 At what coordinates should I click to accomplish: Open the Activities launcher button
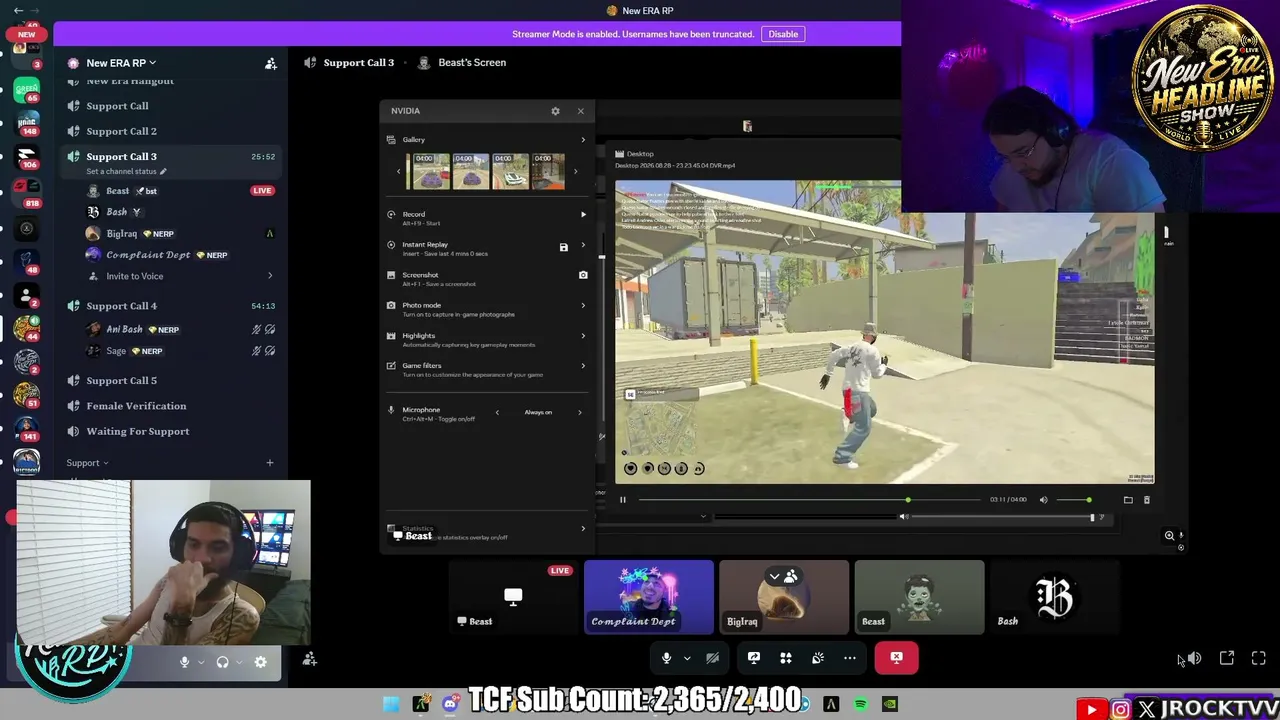click(x=786, y=658)
